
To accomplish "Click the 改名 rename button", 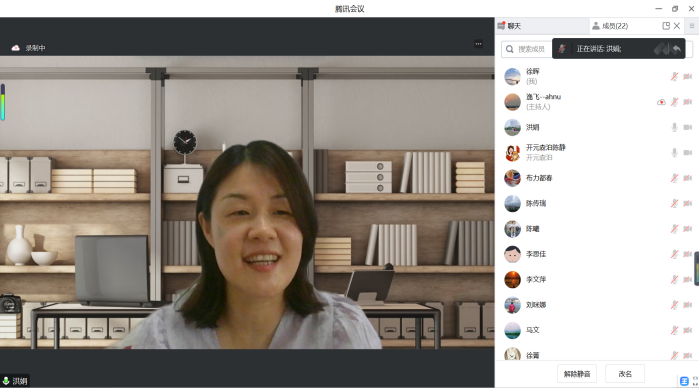I will (x=625, y=374).
